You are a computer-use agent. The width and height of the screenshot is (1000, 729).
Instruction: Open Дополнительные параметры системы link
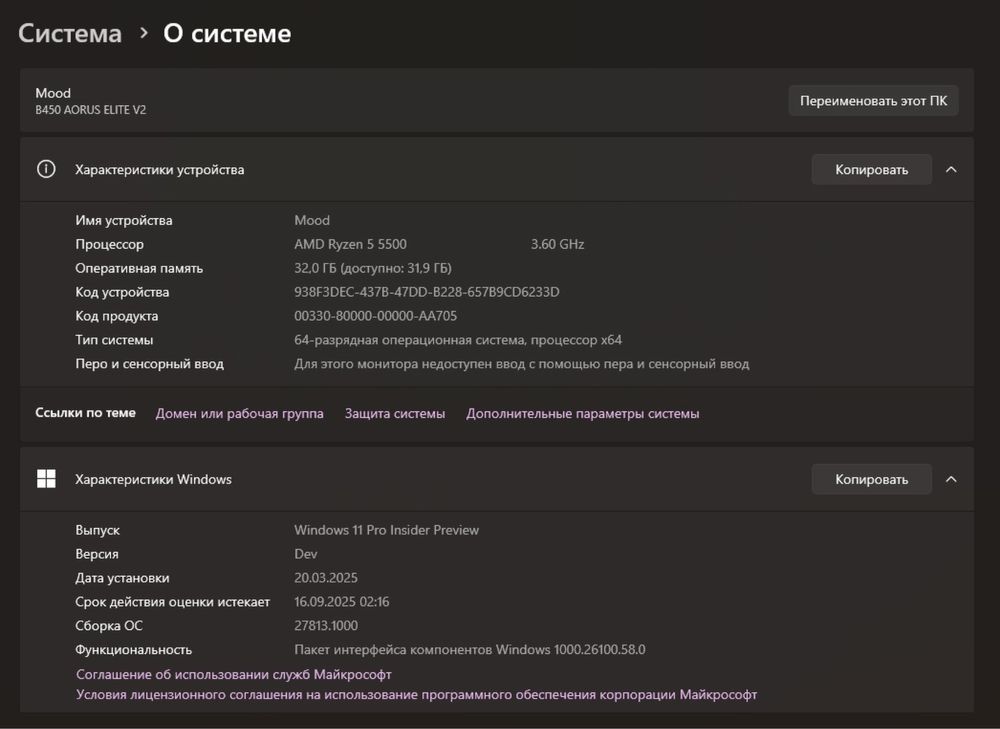pos(582,413)
